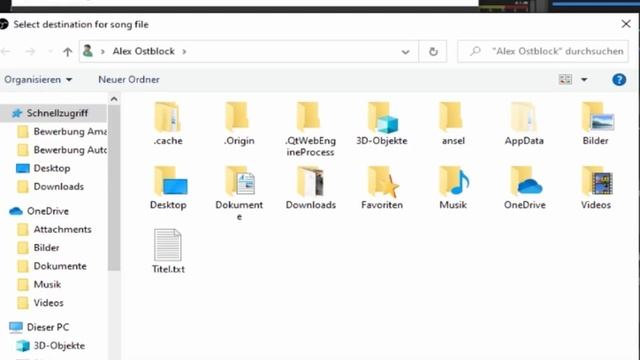
Task: Open the Videos folder in file pane
Action: (x=597, y=181)
